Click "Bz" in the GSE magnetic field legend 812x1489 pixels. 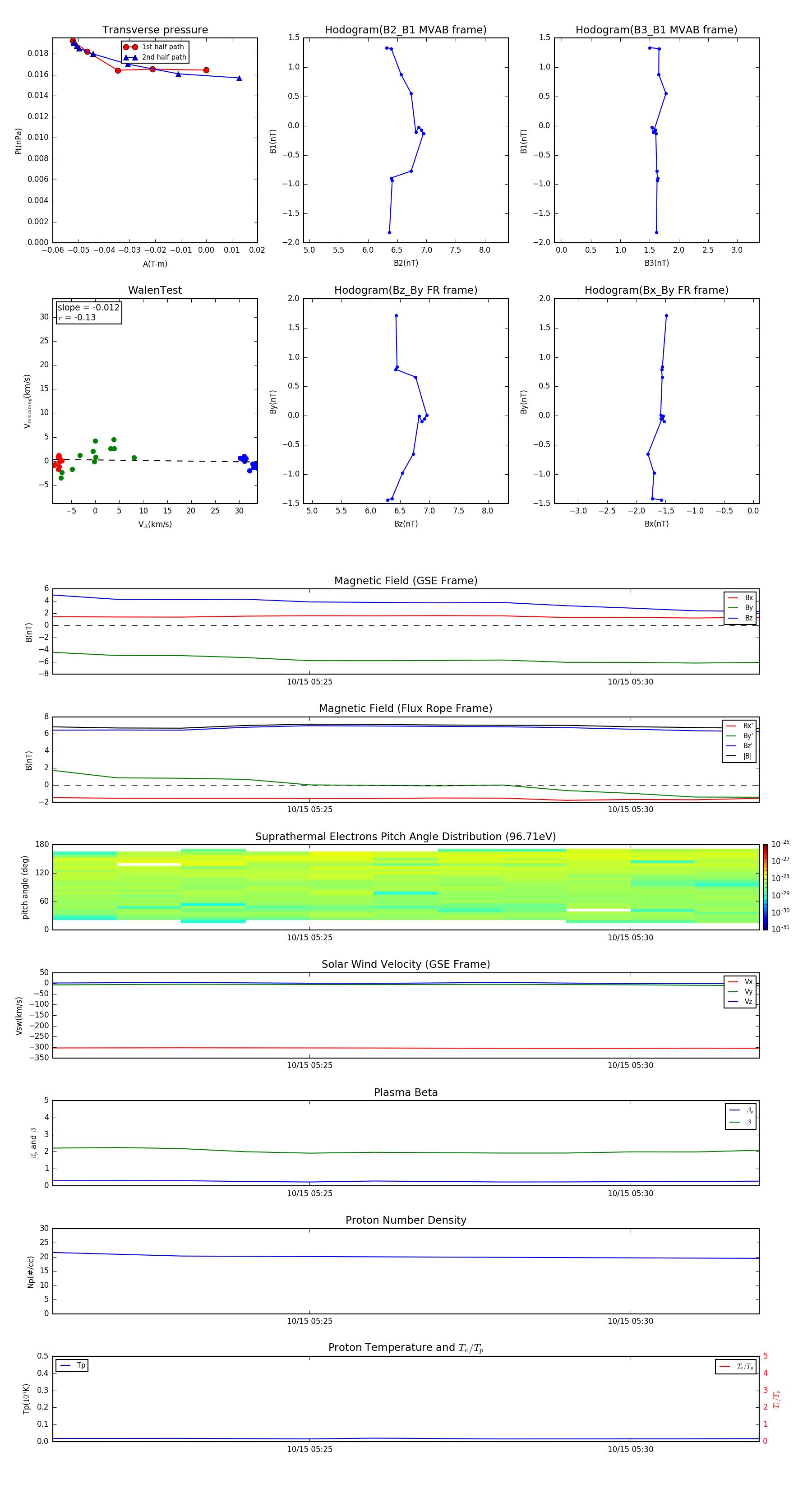coord(748,618)
